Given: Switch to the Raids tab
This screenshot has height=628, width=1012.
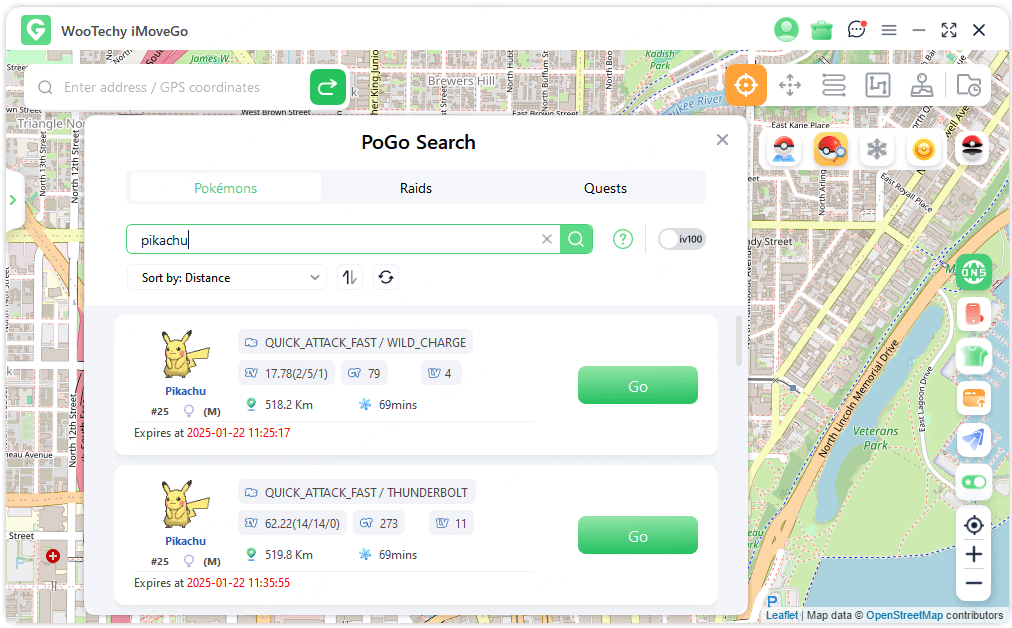Looking at the screenshot, I should click(x=416, y=188).
